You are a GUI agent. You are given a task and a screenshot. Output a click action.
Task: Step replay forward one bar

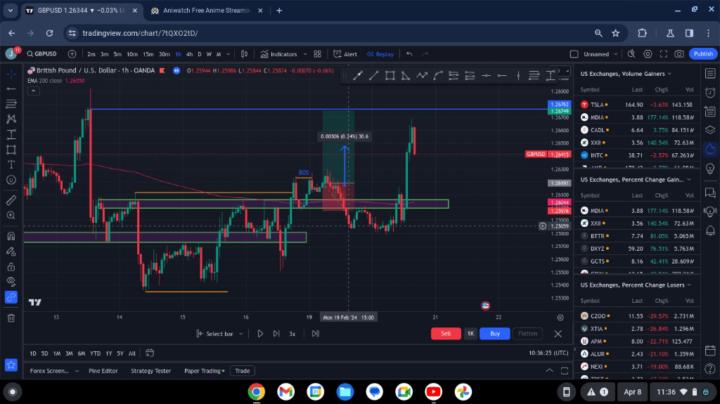pos(276,334)
